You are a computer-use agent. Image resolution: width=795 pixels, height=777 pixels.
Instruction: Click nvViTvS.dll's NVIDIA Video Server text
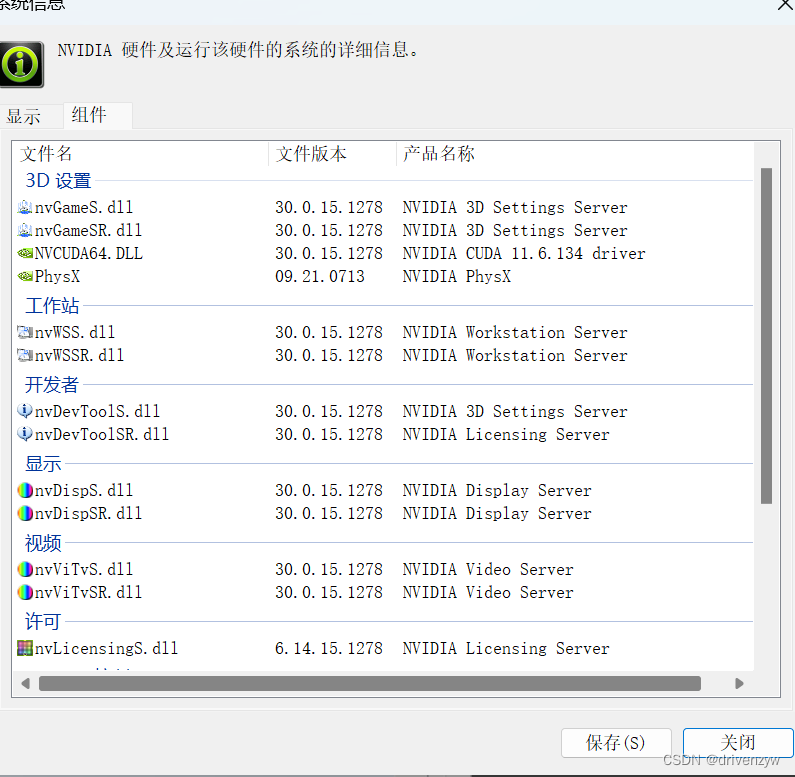point(488,569)
